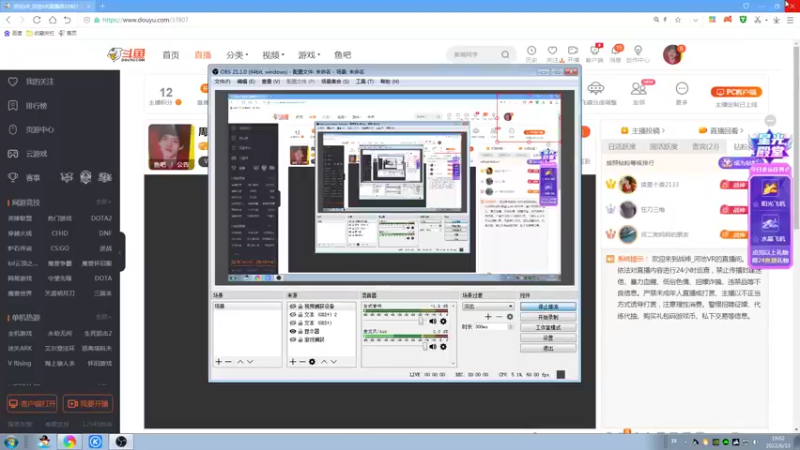Go to Douyu 首页 home link
Screen dimensions: 800x450
171,55
